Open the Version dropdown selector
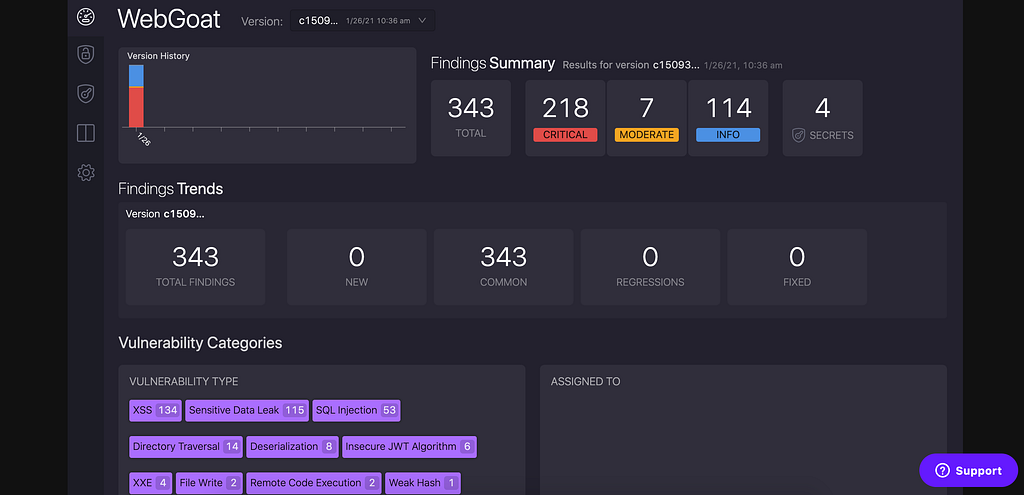 362,20
